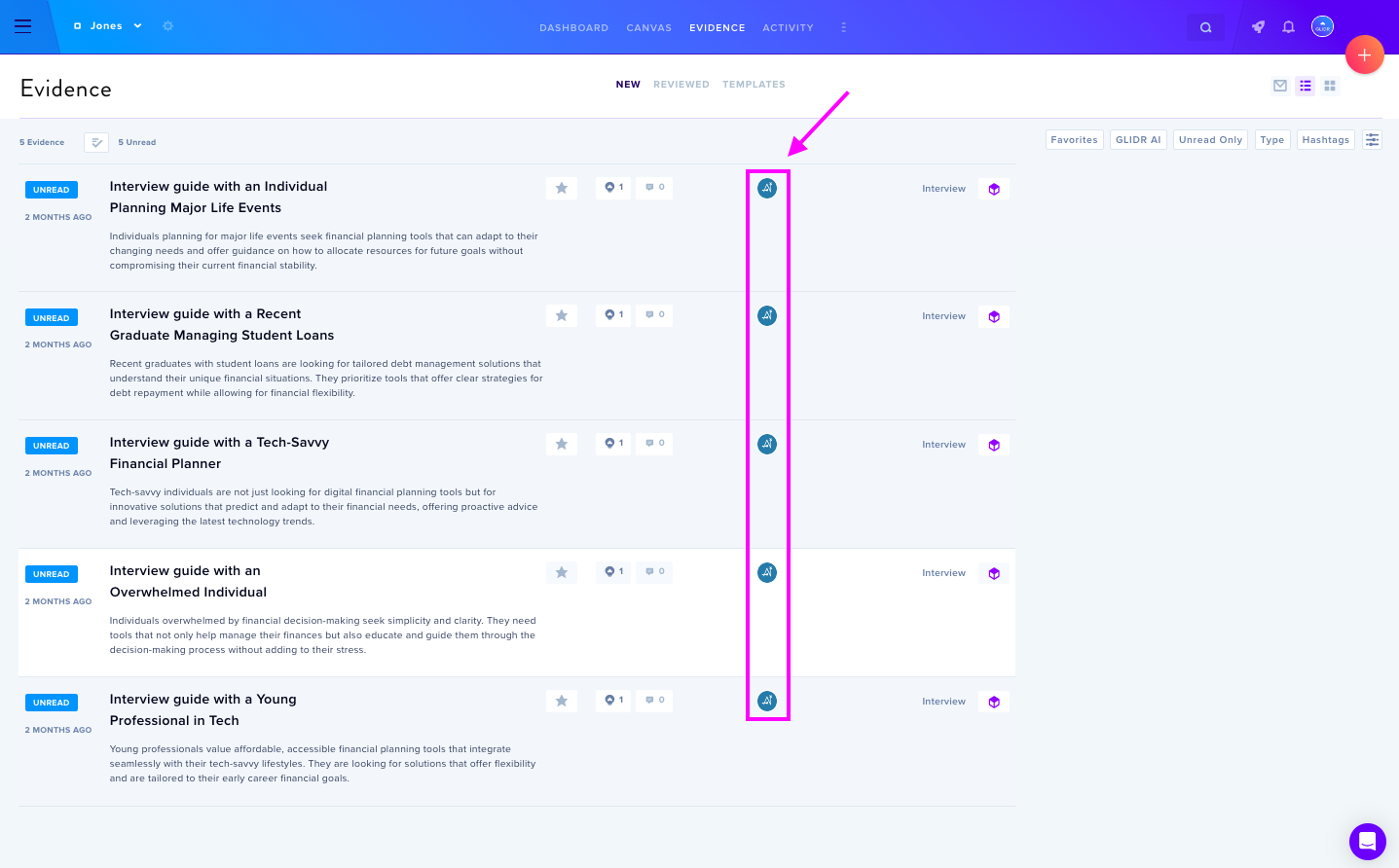Open the rocket launch icon
Screen dimensions: 1399x868
(1258, 27)
